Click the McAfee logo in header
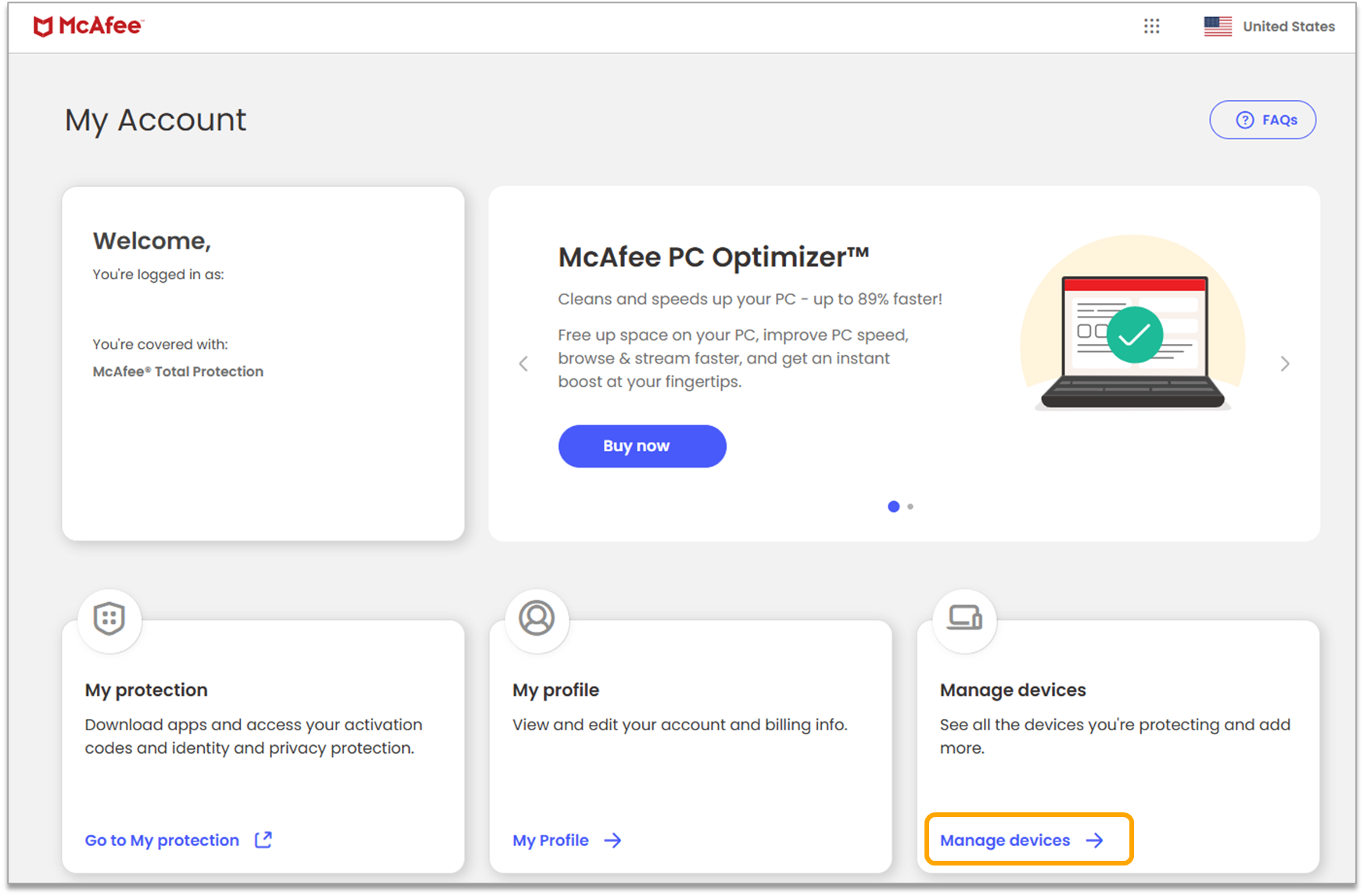This screenshot has width=1364, height=896. click(88, 26)
